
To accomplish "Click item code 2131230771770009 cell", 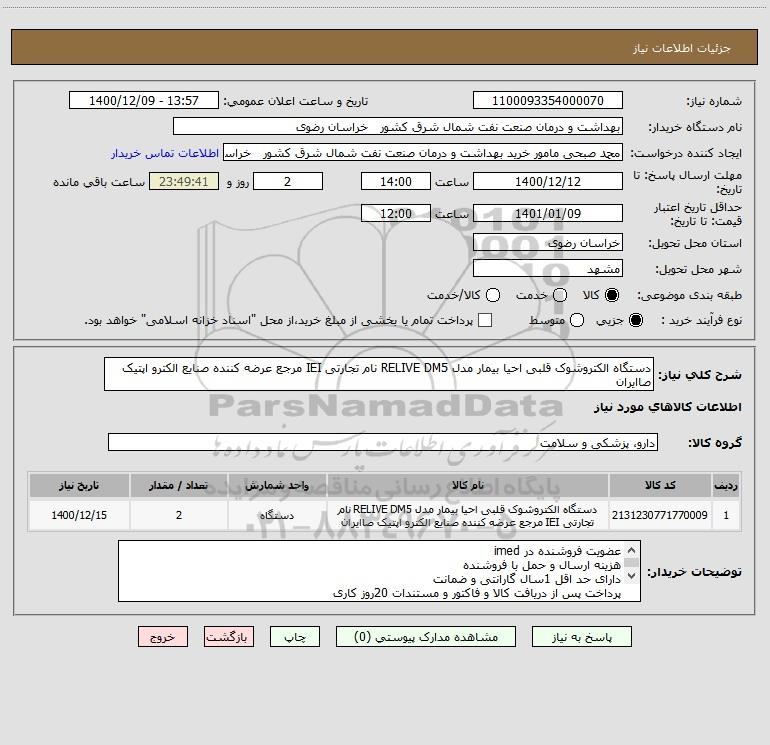I will [660, 515].
